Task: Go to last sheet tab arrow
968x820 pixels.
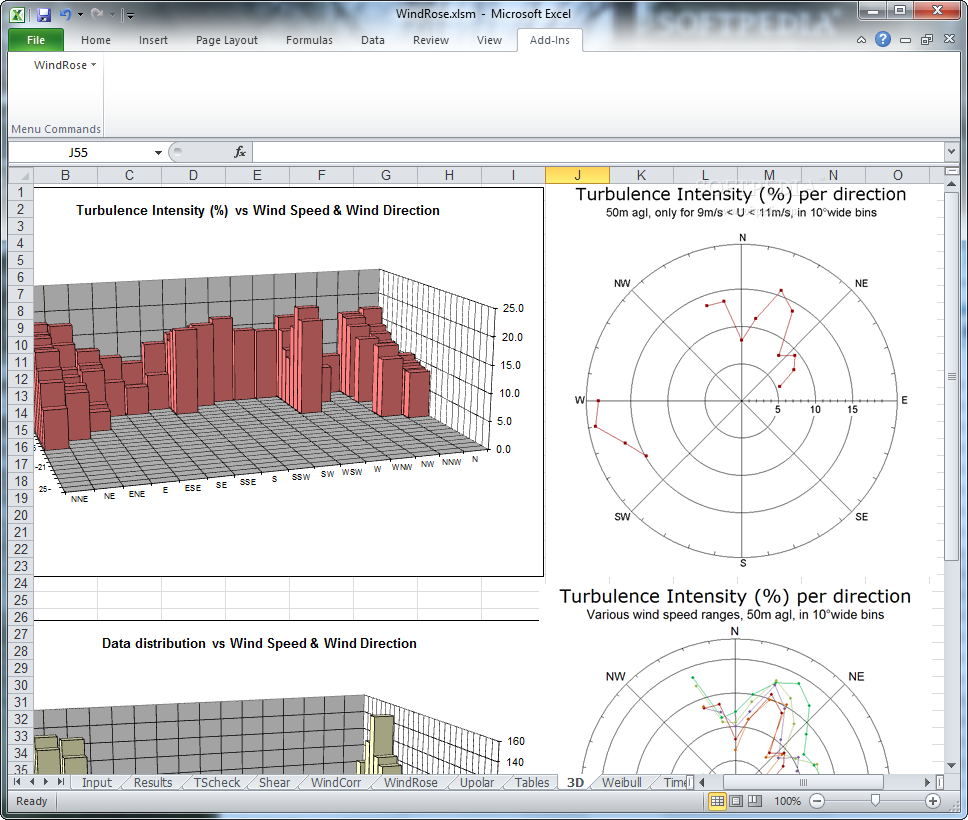Action: click(60, 782)
